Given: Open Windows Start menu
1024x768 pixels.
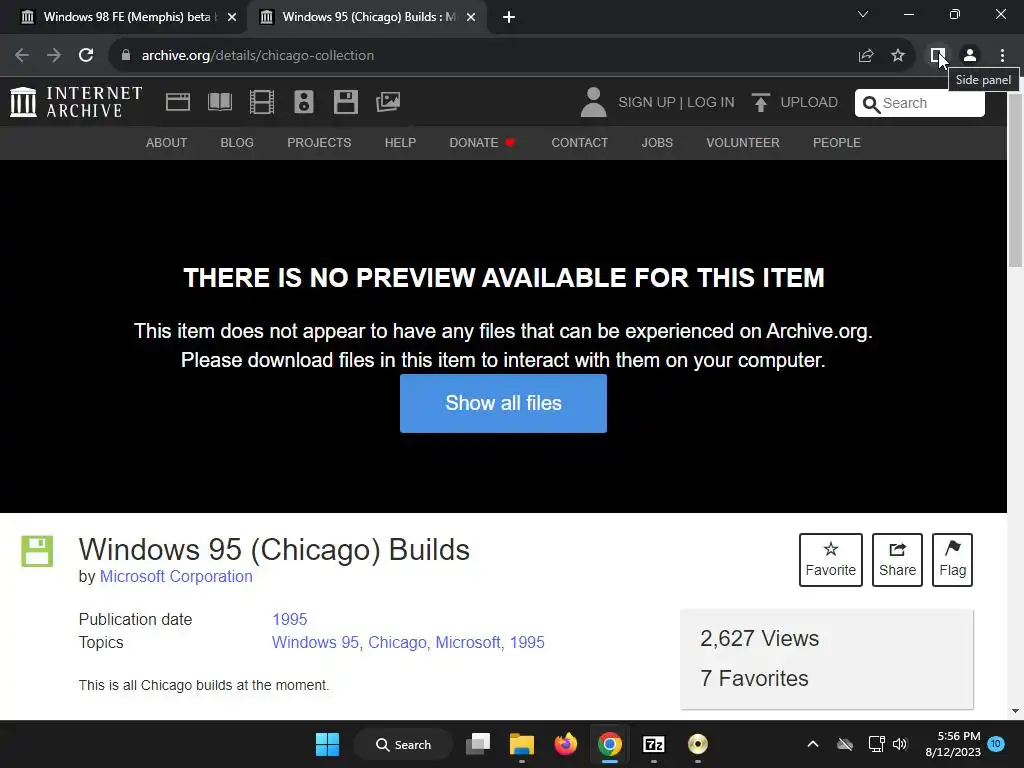Looking at the screenshot, I should (x=327, y=744).
